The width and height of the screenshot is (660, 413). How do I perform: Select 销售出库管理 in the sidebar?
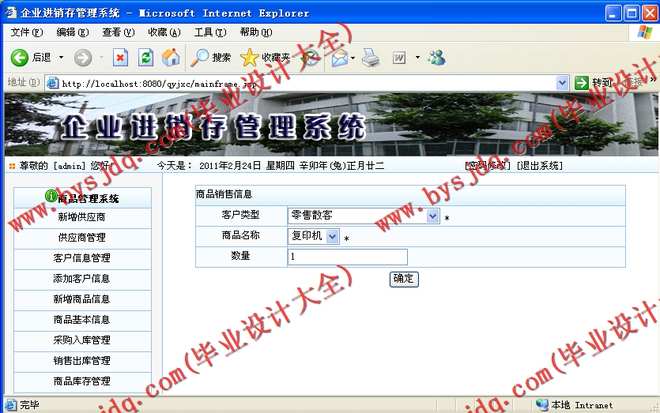pyautogui.click(x=81, y=361)
